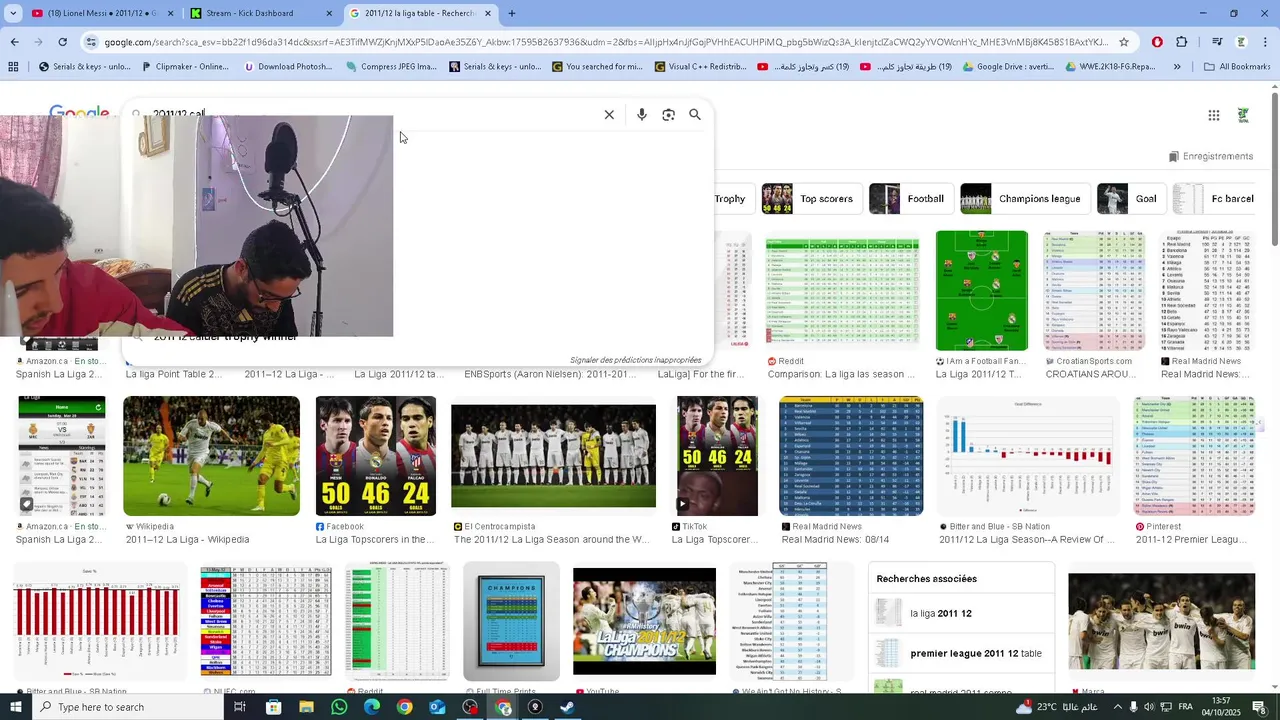Screen dimensions: 1280x720
Task: Click the address bar URL
Action: pos(605,42)
